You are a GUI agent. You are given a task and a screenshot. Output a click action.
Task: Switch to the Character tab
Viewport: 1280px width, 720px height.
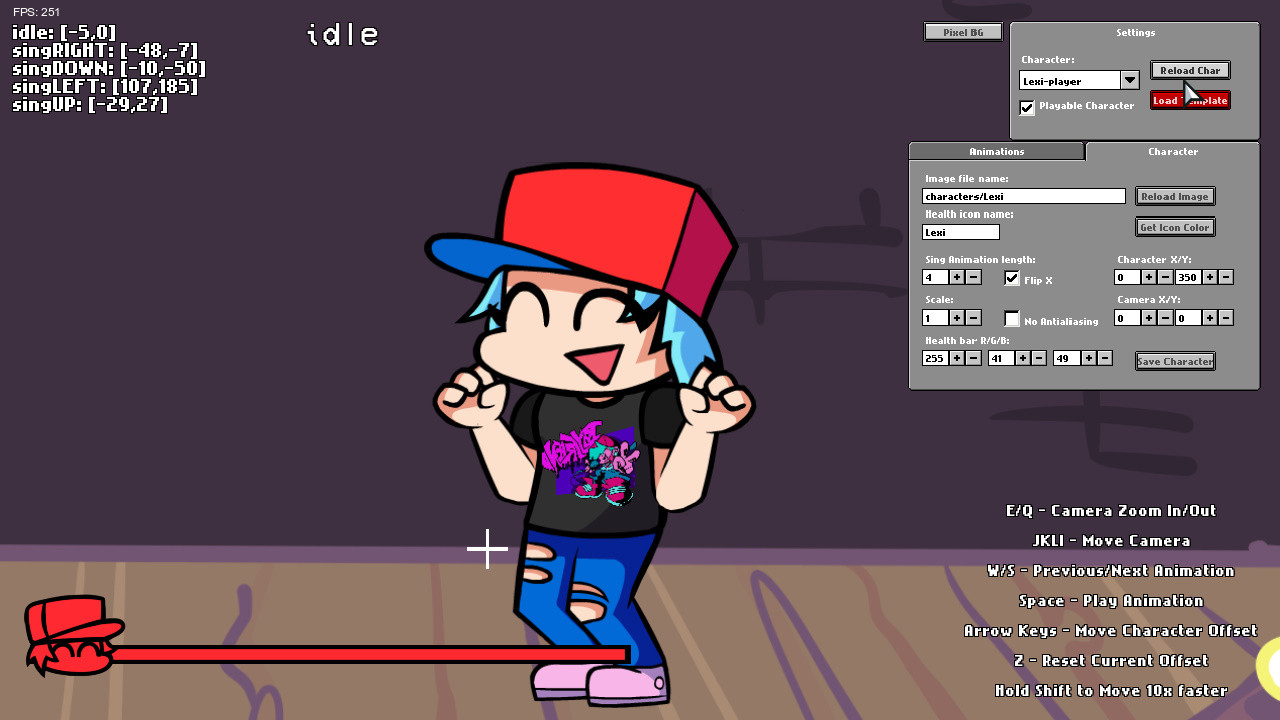[x=1172, y=151]
